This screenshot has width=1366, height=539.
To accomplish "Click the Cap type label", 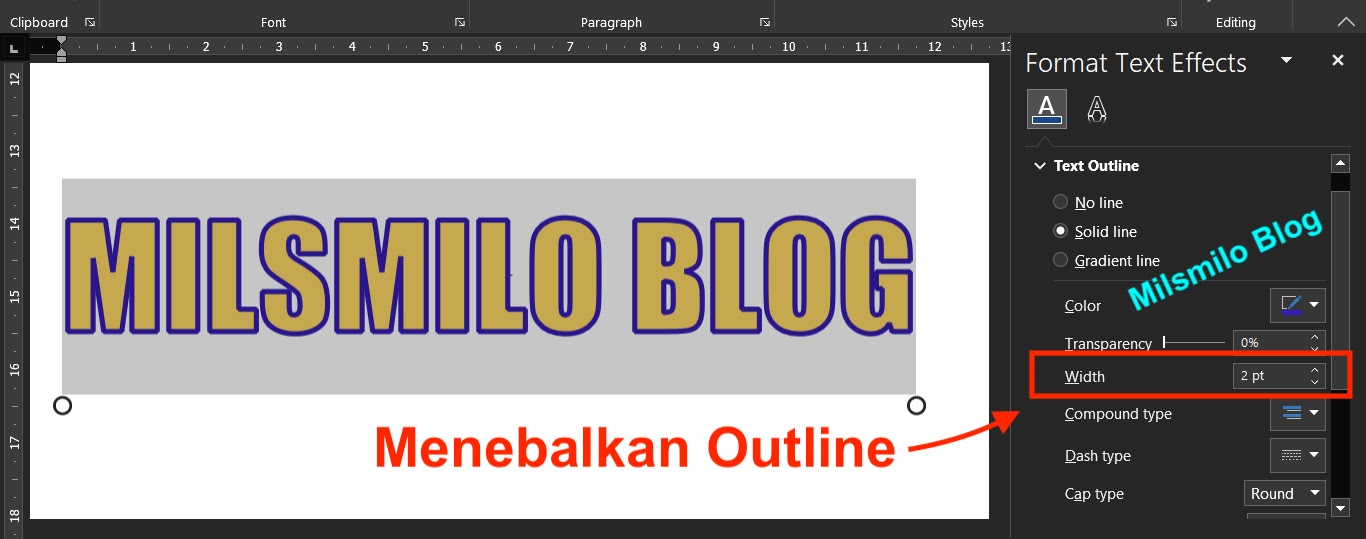I will tap(1094, 494).
